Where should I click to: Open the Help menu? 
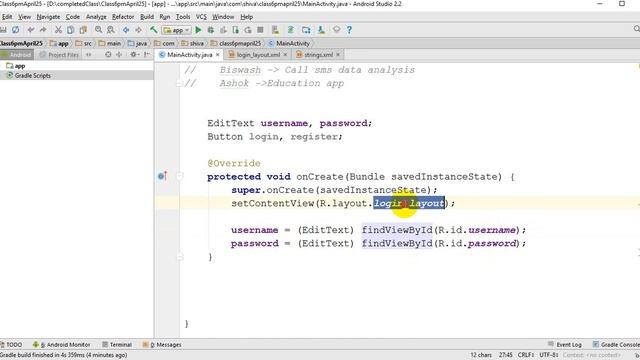pos(247,17)
